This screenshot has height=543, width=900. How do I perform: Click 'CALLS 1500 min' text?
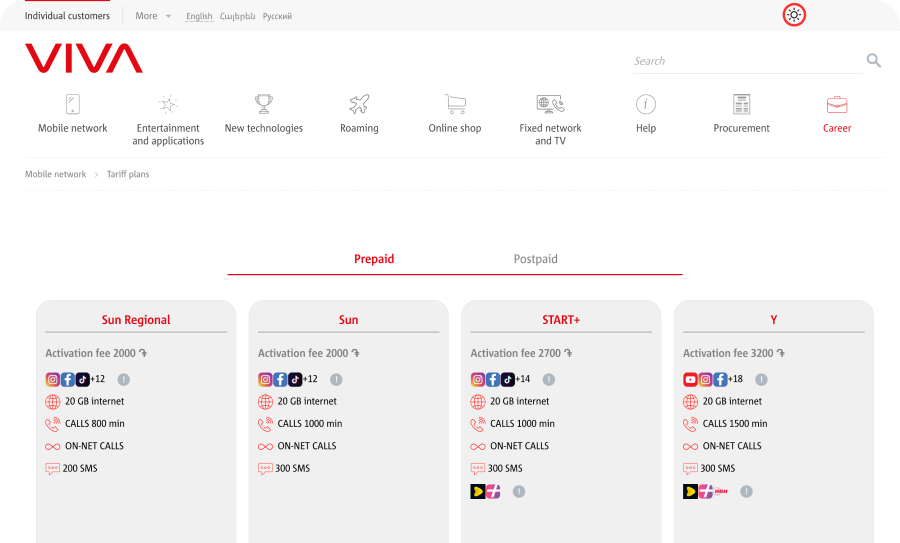pos(735,424)
